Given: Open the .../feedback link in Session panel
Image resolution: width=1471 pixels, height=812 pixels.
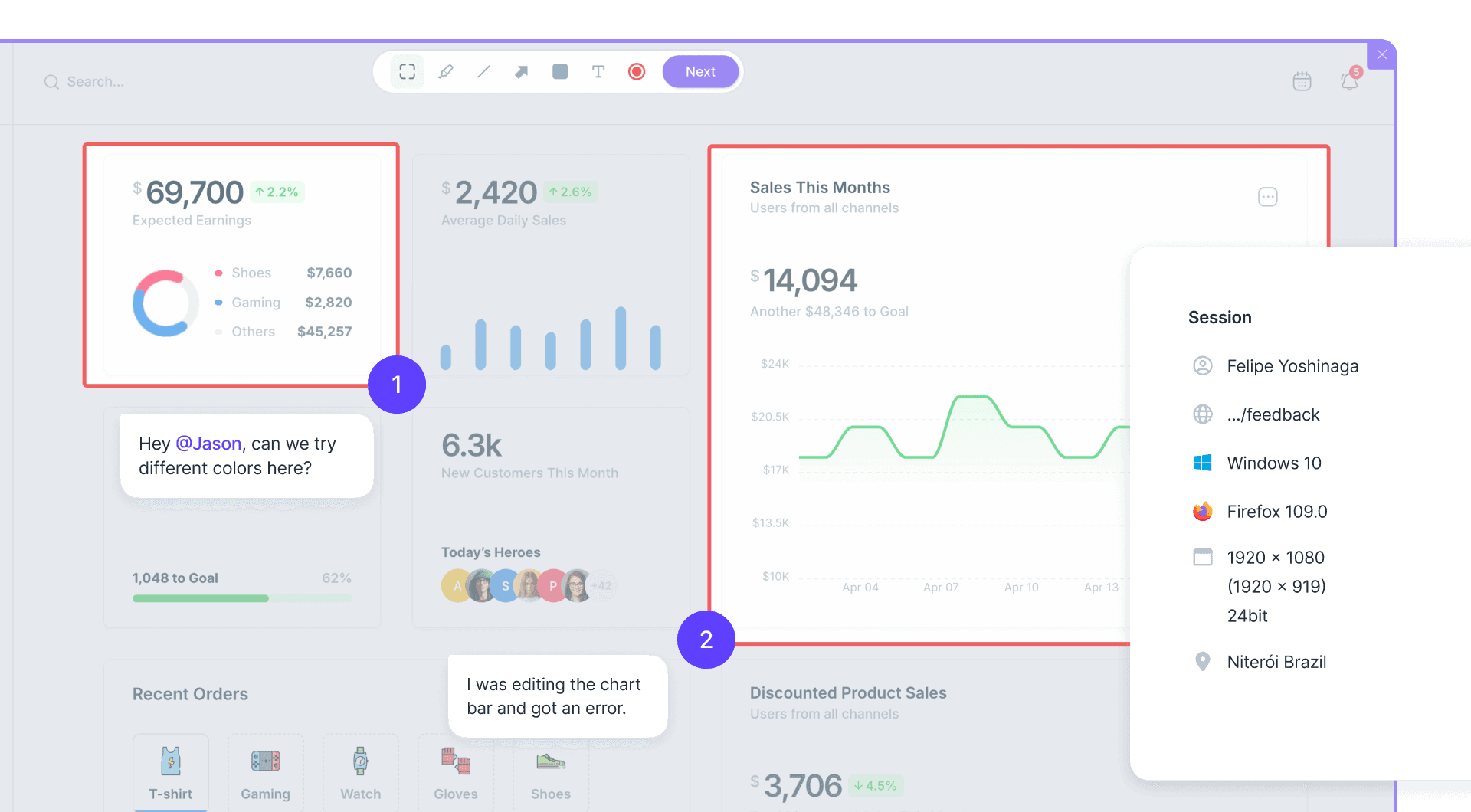Looking at the screenshot, I should pos(1273,414).
